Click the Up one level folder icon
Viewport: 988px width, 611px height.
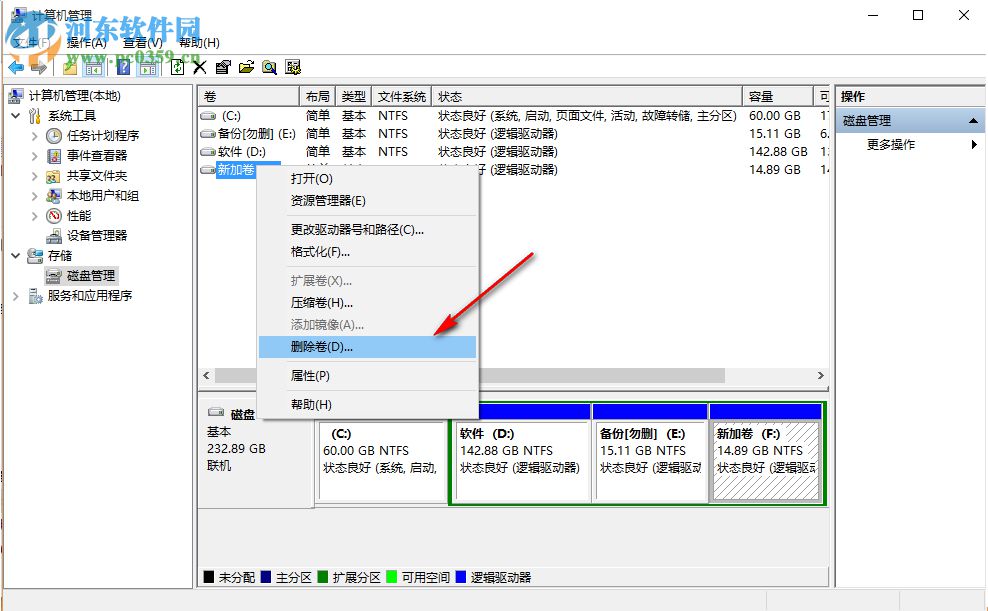(71, 67)
